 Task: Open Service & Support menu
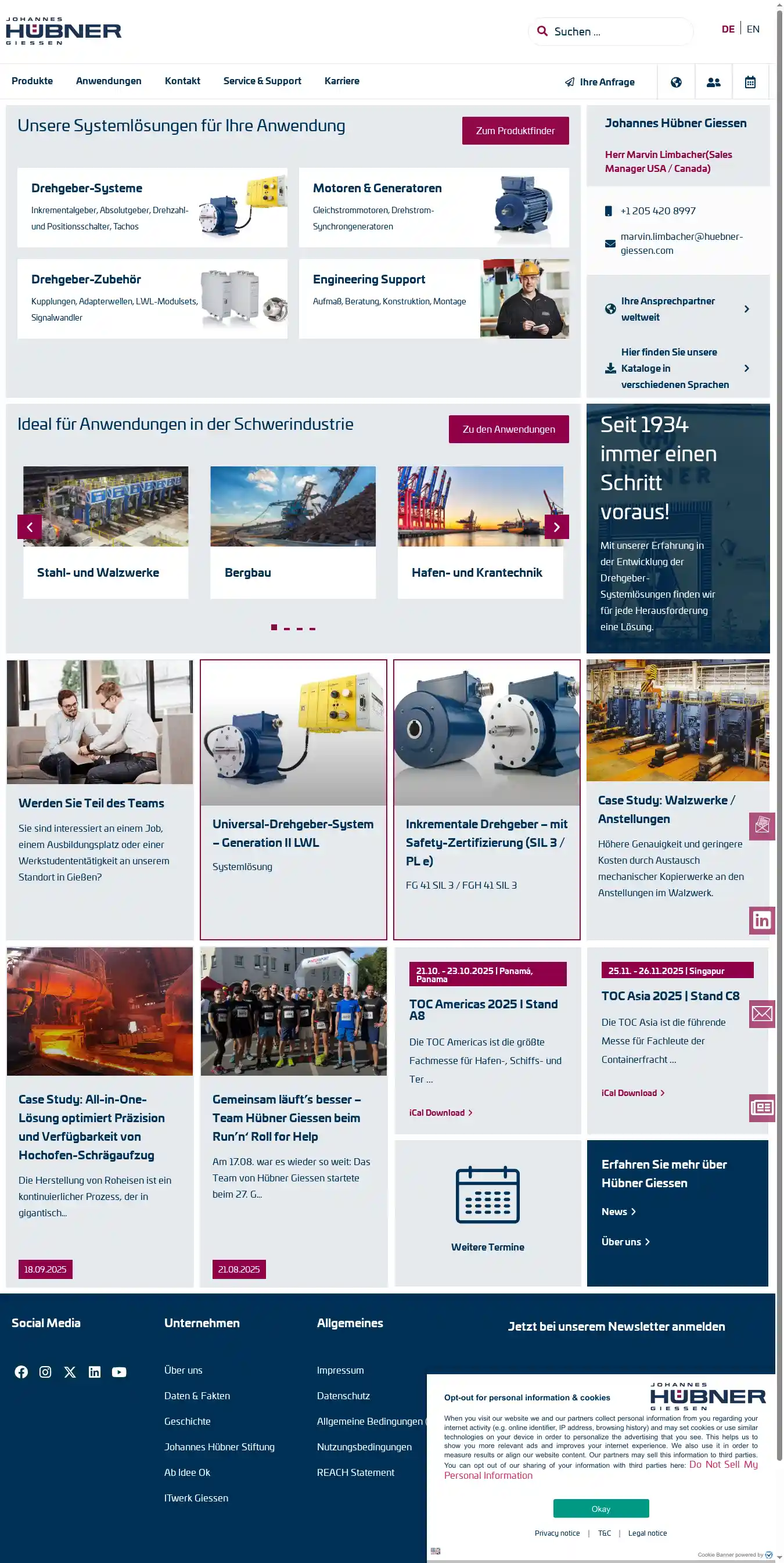coord(262,81)
